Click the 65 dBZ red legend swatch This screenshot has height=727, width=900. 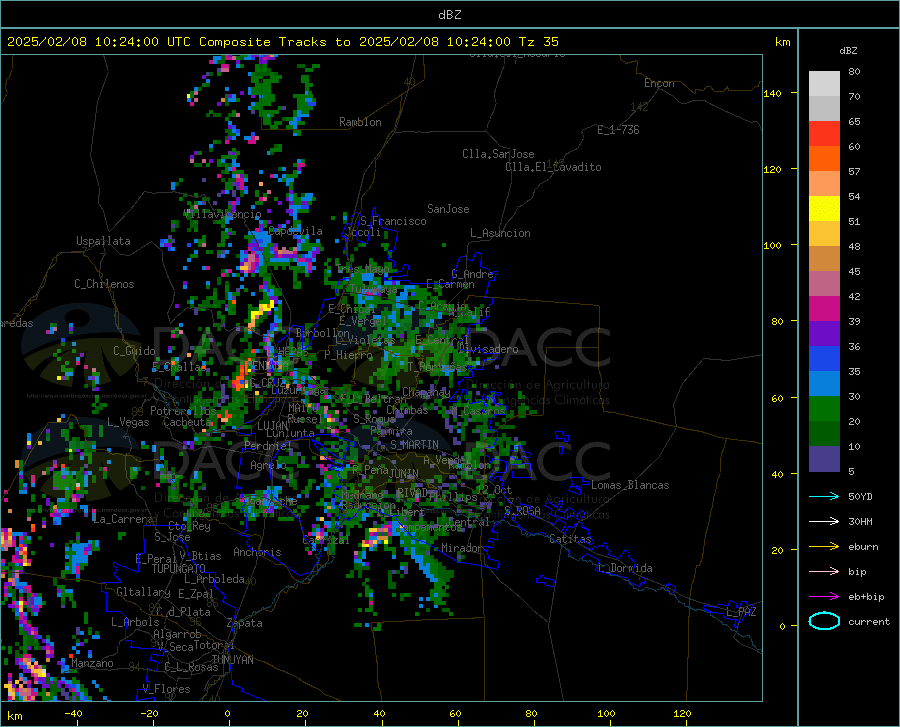pyautogui.click(x=824, y=134)
